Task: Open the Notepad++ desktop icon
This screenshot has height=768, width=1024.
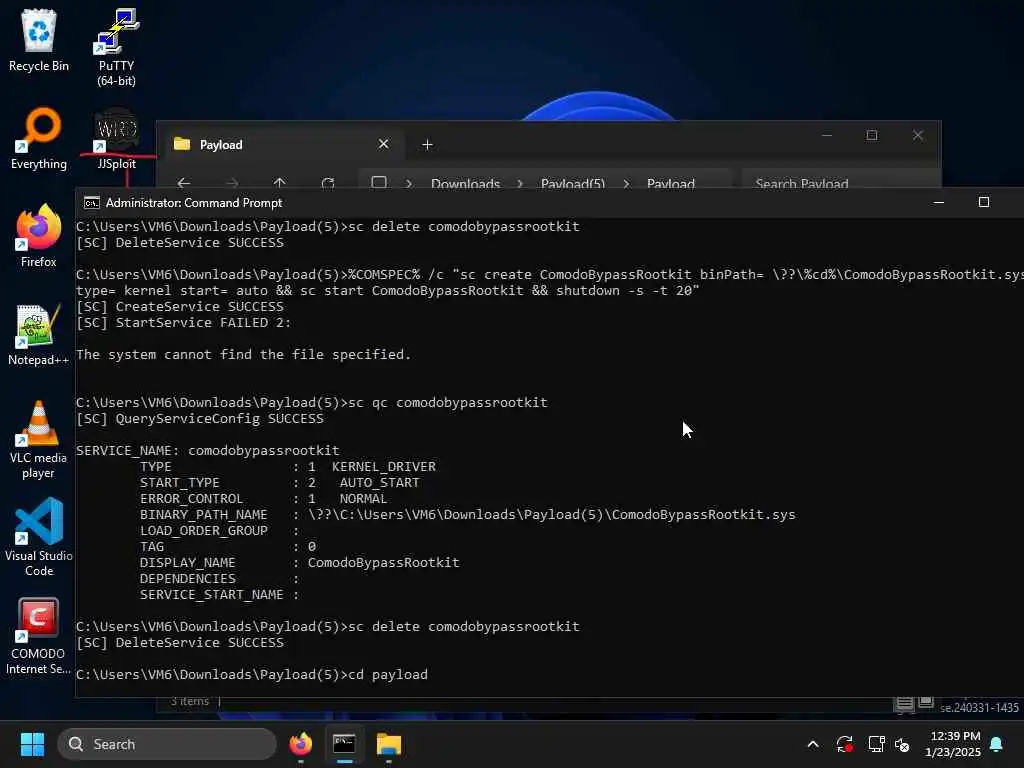Action: 39,334
